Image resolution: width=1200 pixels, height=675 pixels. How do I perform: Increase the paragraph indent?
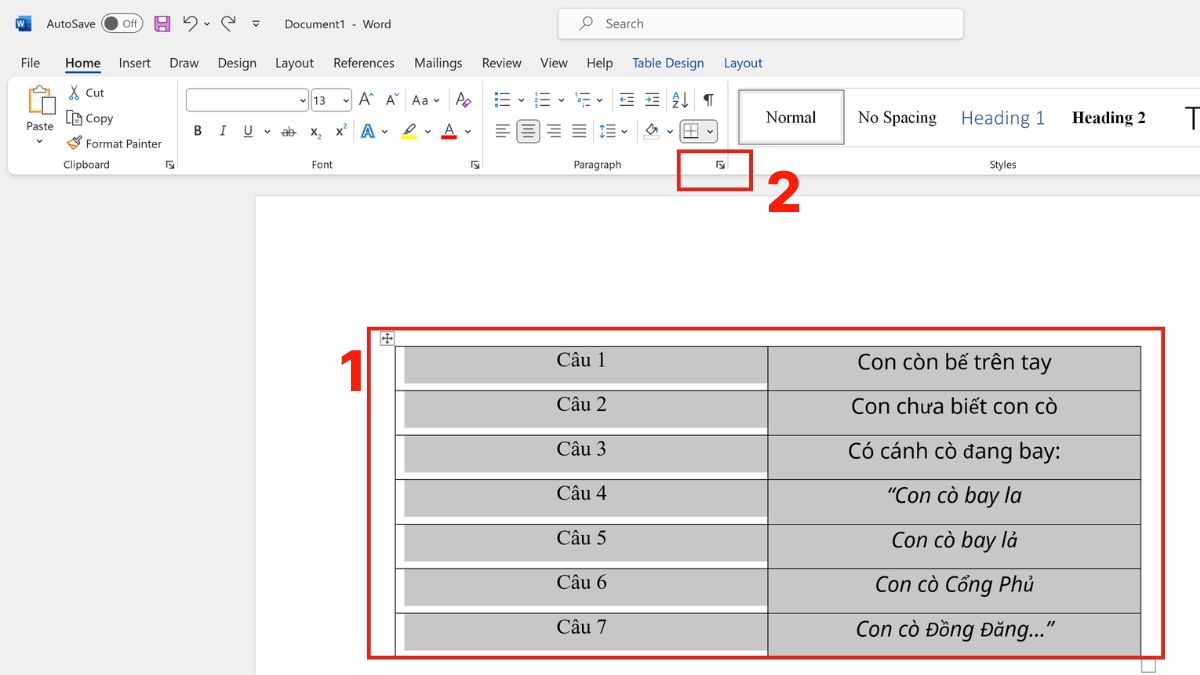coord(652,100)
